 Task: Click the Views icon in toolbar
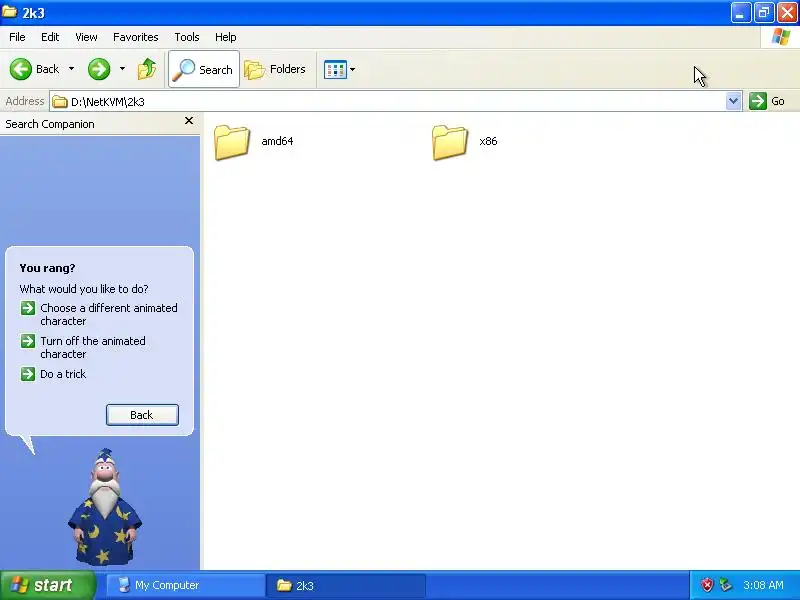pos(335,69)
